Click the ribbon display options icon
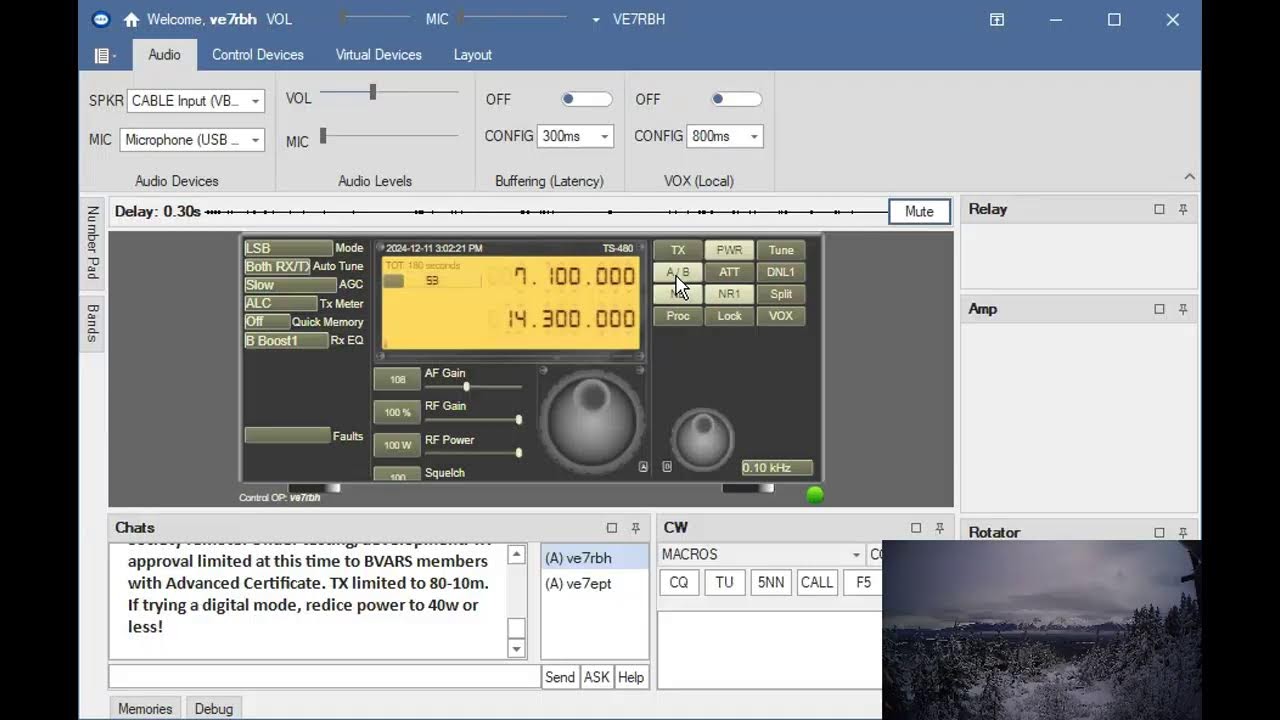The width and height of the screenshot is (1280, 720). (x=997, y=20)
